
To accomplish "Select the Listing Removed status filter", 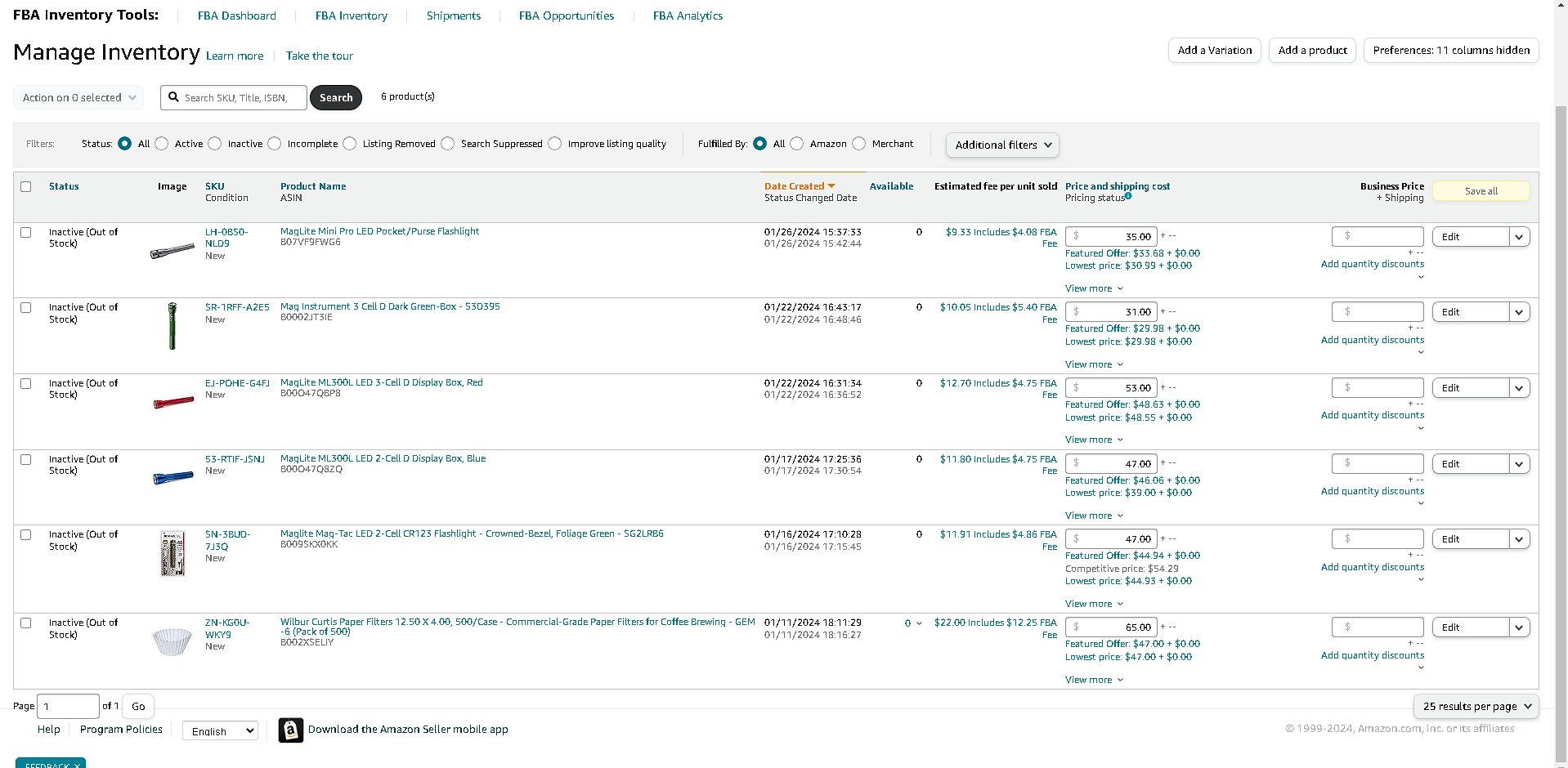I will coord(350,144).
